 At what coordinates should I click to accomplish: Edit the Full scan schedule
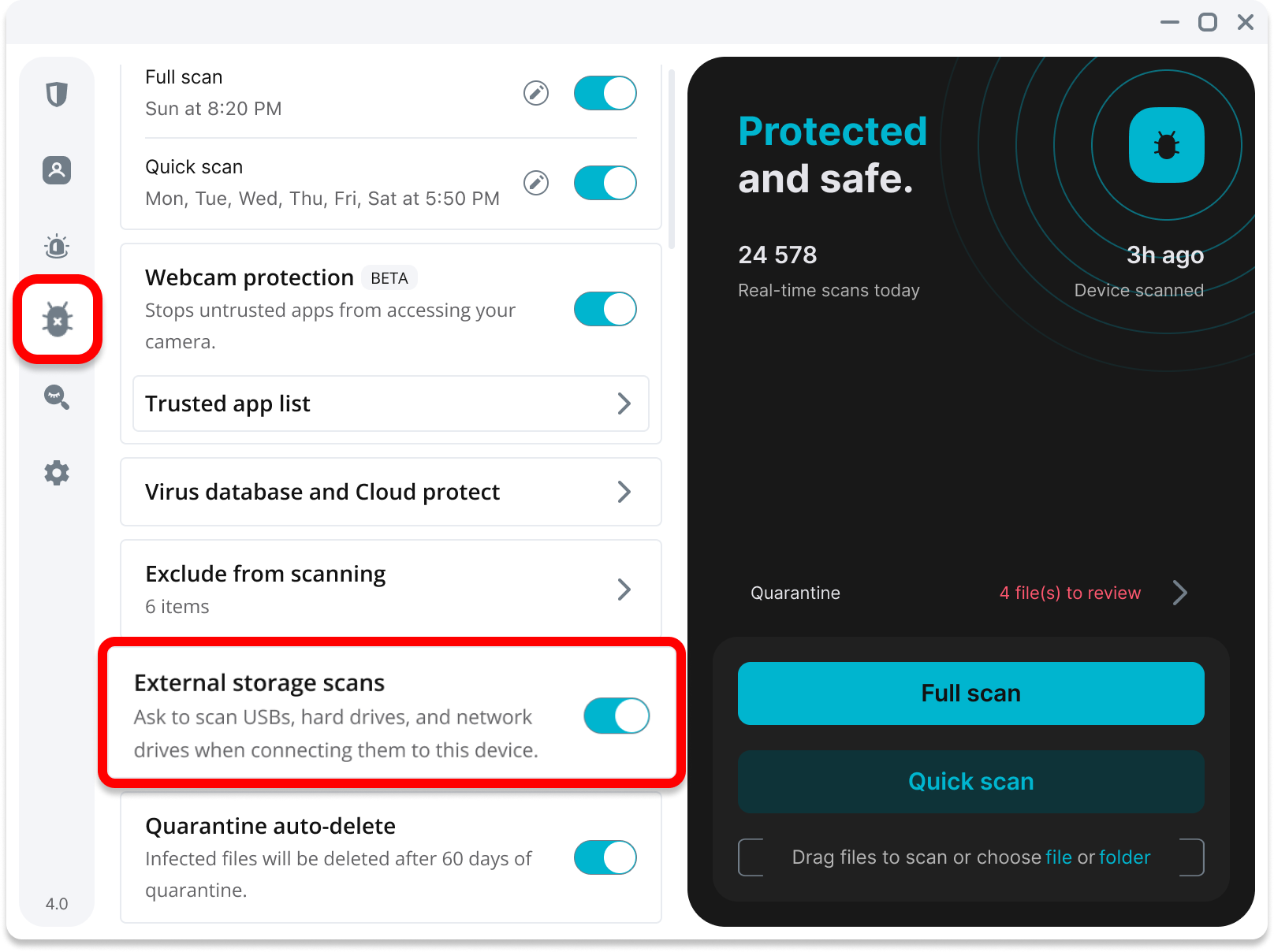tap(536, 93)
